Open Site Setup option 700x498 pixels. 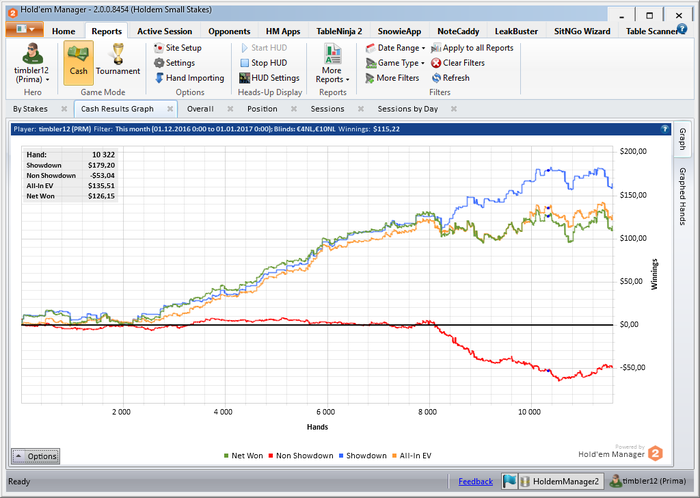pos(177,47)
